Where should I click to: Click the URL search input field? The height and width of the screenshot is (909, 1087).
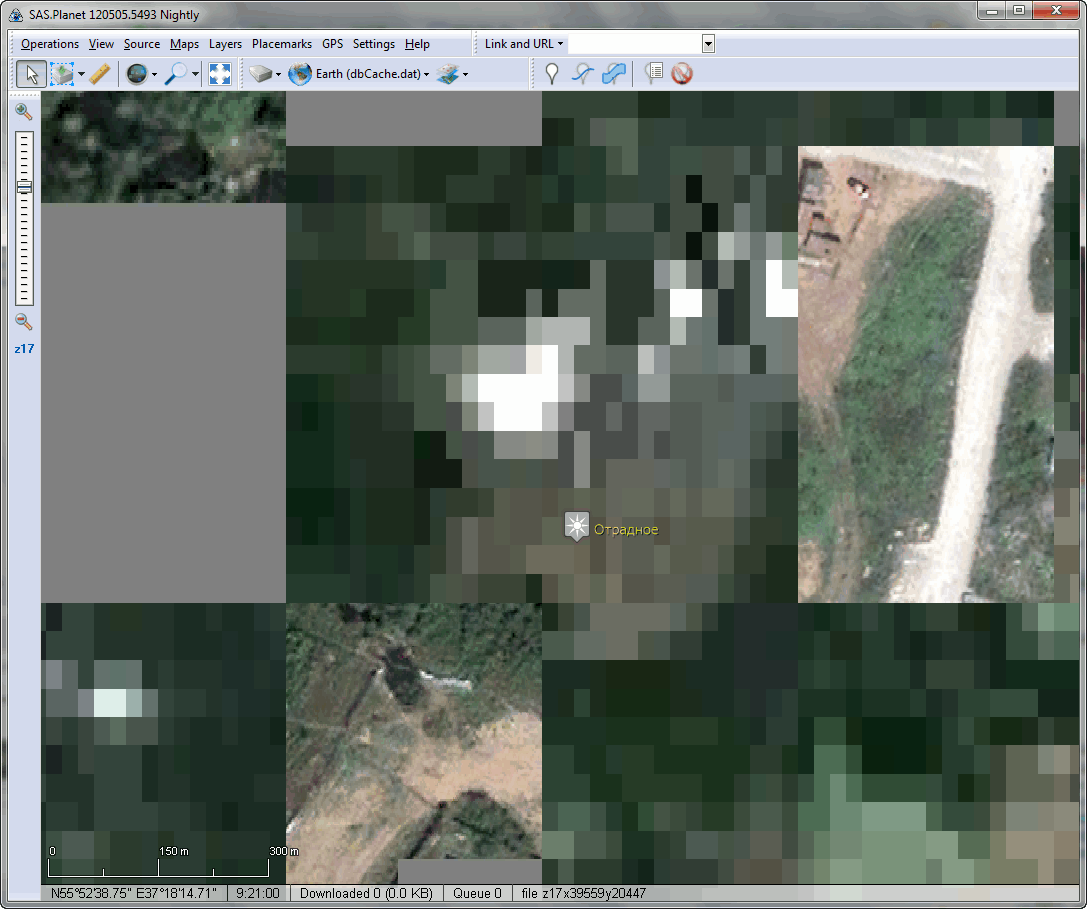(x=634, y=44)
